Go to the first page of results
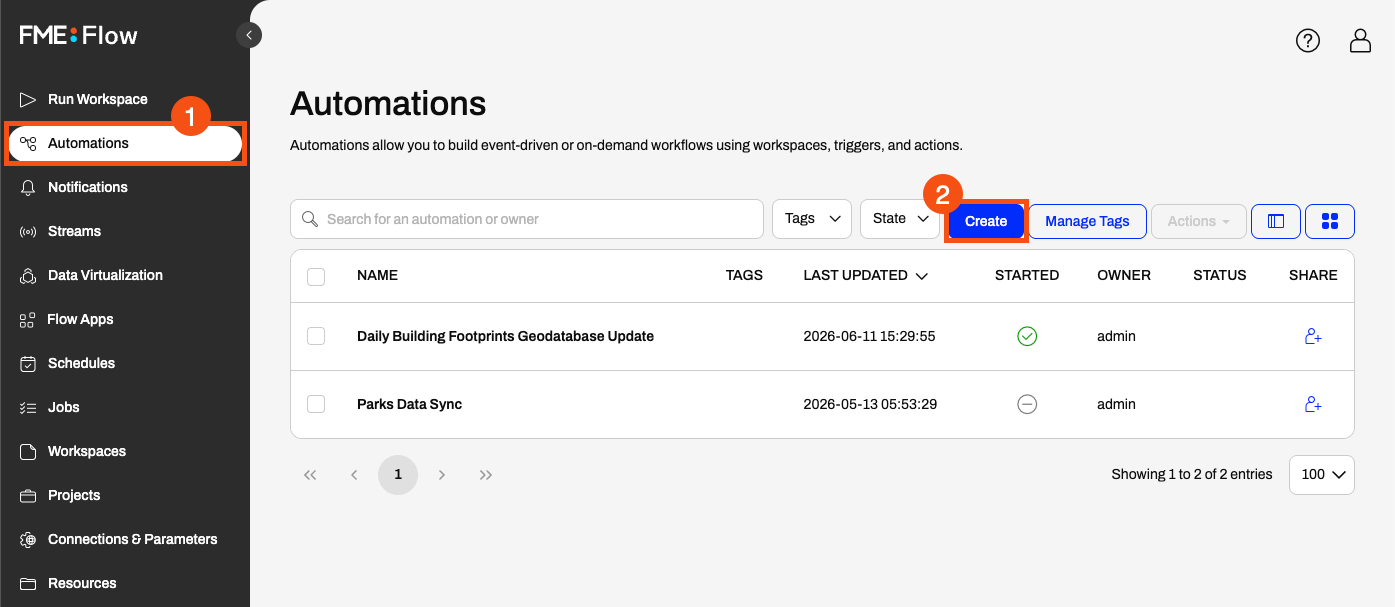The image size is (1395, 607). click(310, 475)
